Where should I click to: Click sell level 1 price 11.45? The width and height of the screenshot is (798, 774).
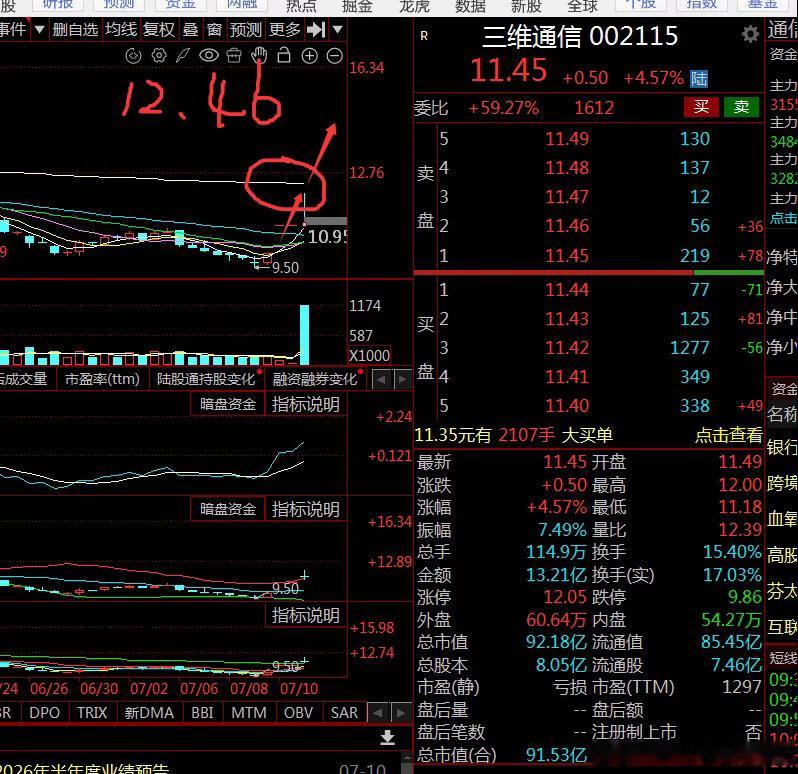pyautogui.click(x=567, y=255)
